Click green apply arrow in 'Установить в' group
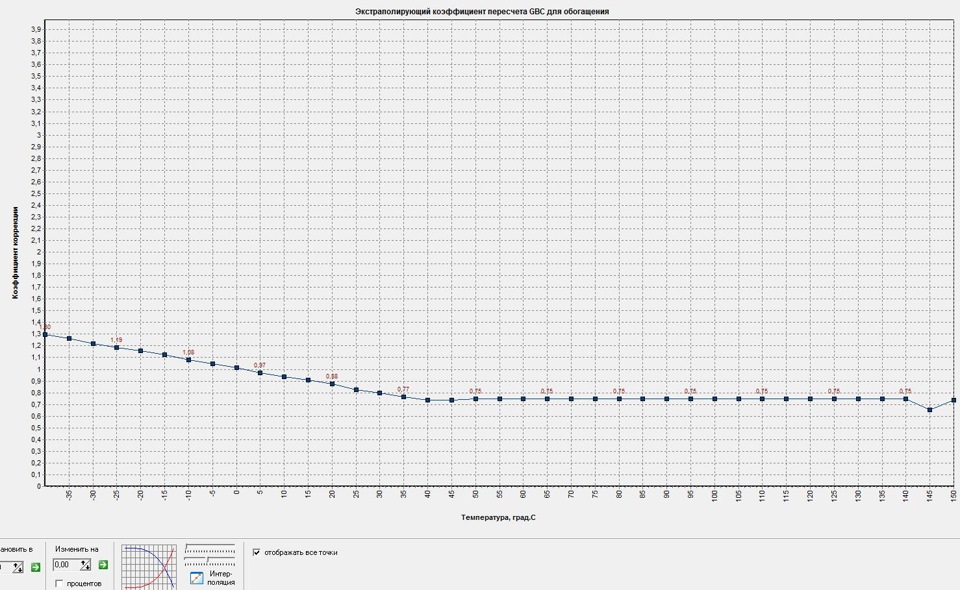The width and height of the screenshot is (960, 590). [x=36, y=567]
